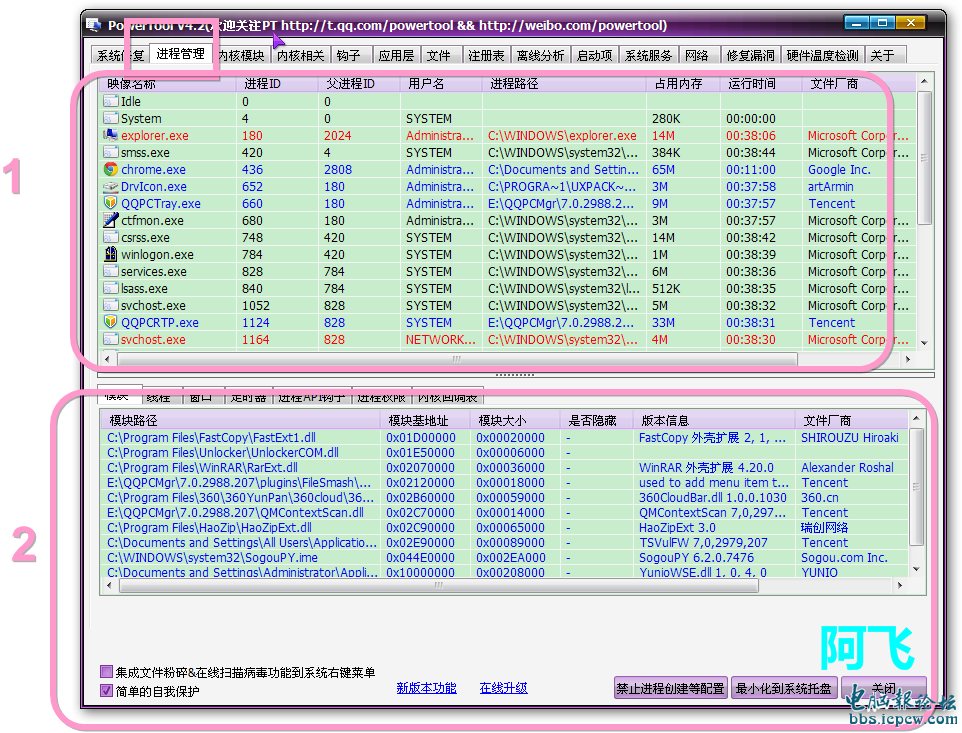962x733 pixels.
Task: Sort module list by 模块基地址 column
Action: [x=425, y=420]
